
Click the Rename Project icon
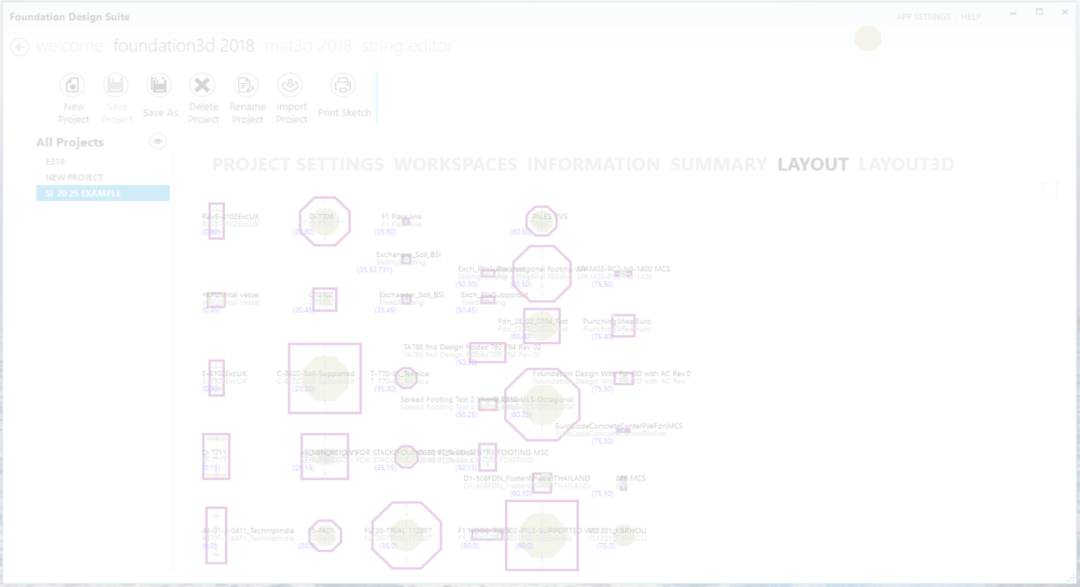(247, 86)
